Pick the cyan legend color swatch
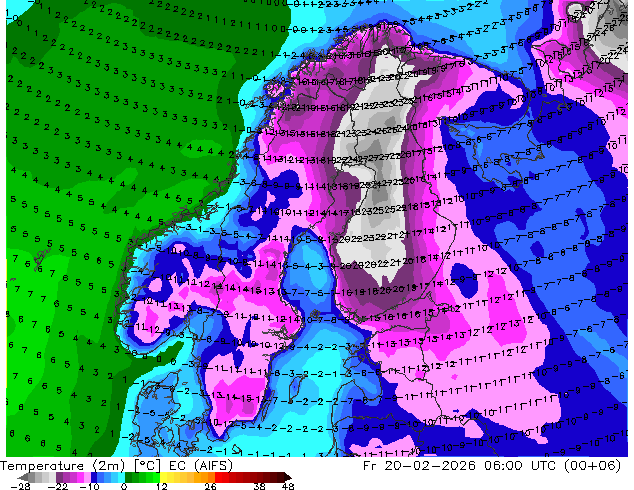 [x=122, y=477]
